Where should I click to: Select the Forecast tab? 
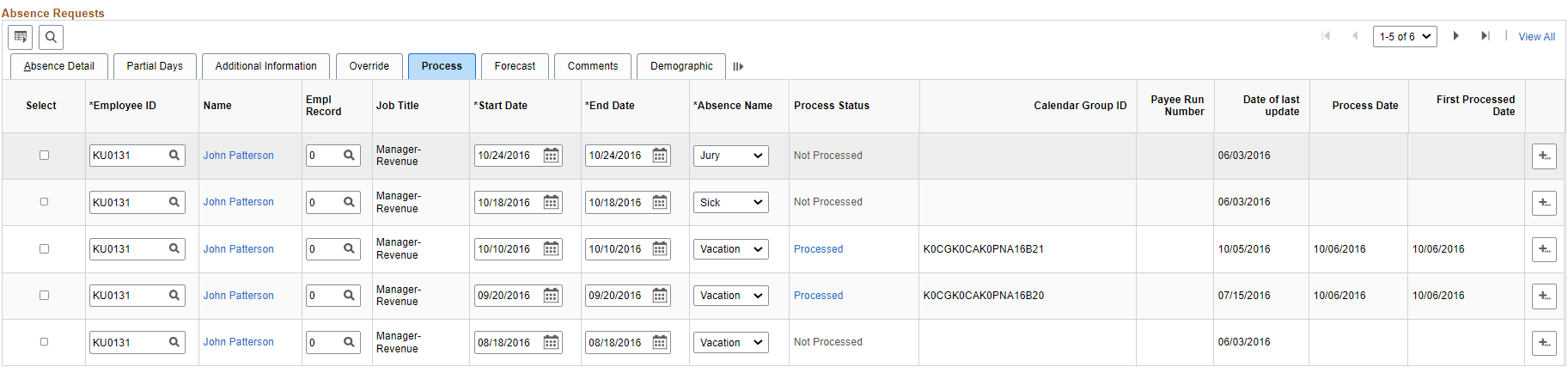pos(515,66)
